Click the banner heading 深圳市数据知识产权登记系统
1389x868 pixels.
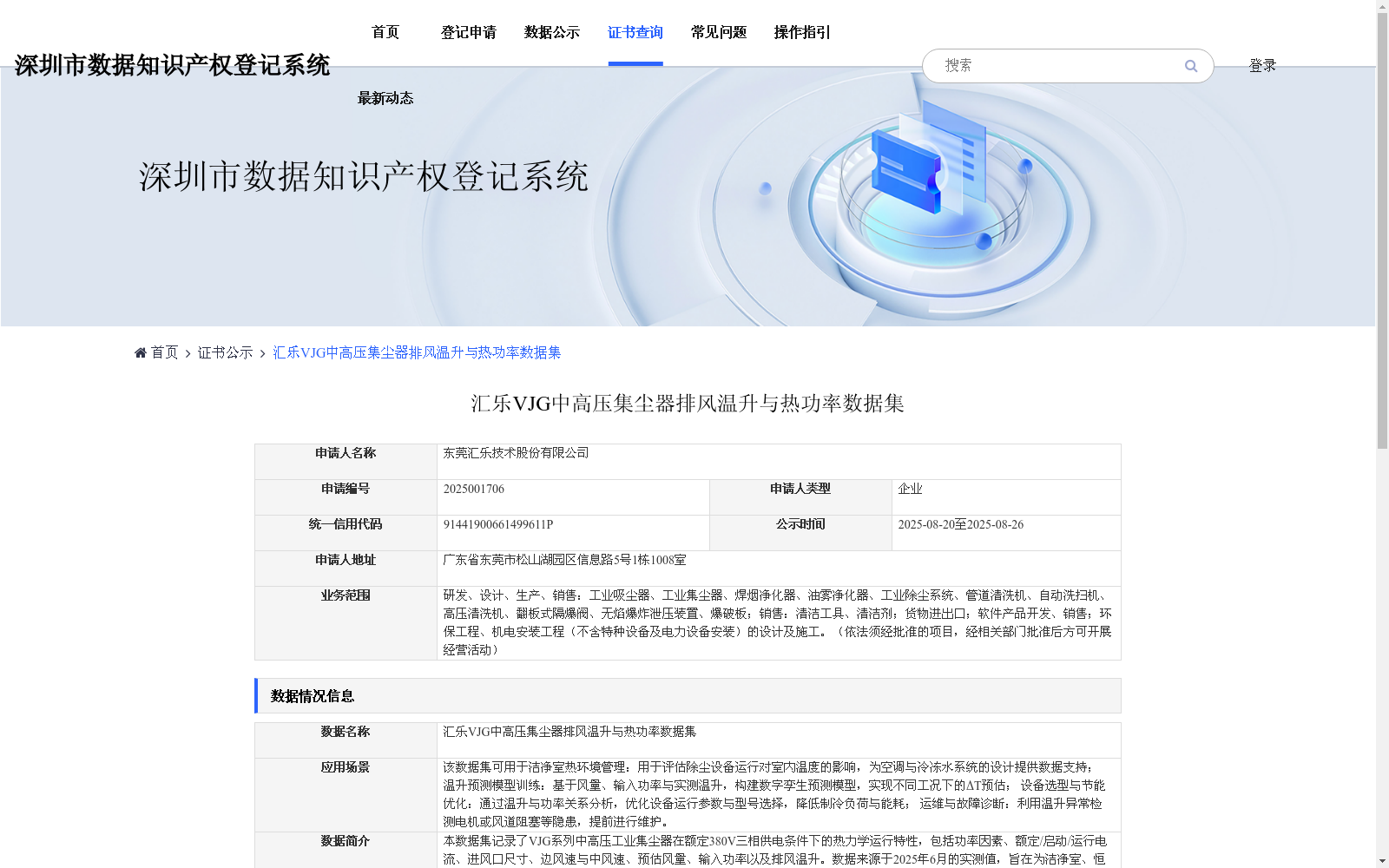[364, 176]
